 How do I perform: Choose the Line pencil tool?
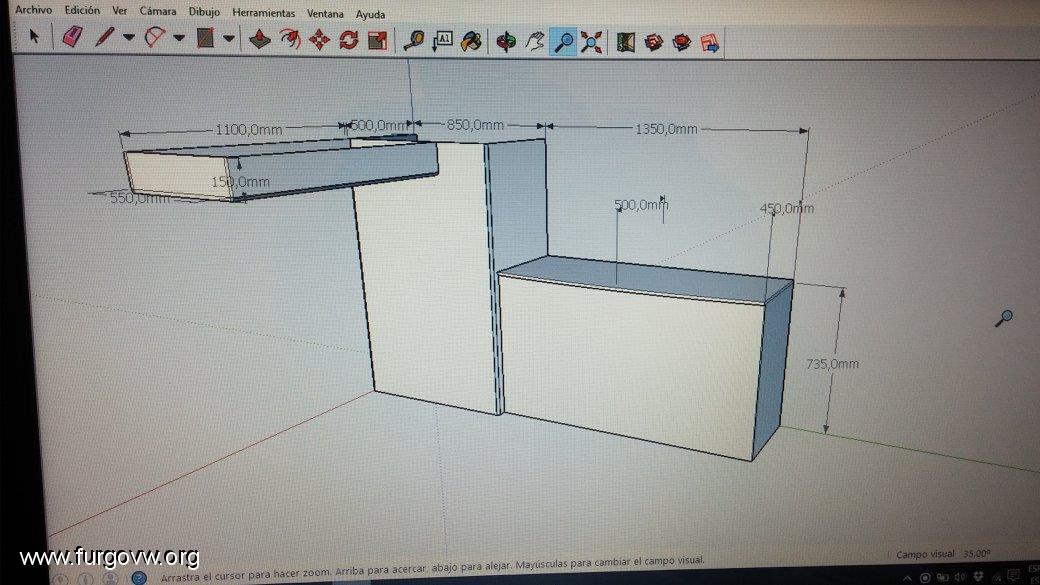click(x=104, y=36)
